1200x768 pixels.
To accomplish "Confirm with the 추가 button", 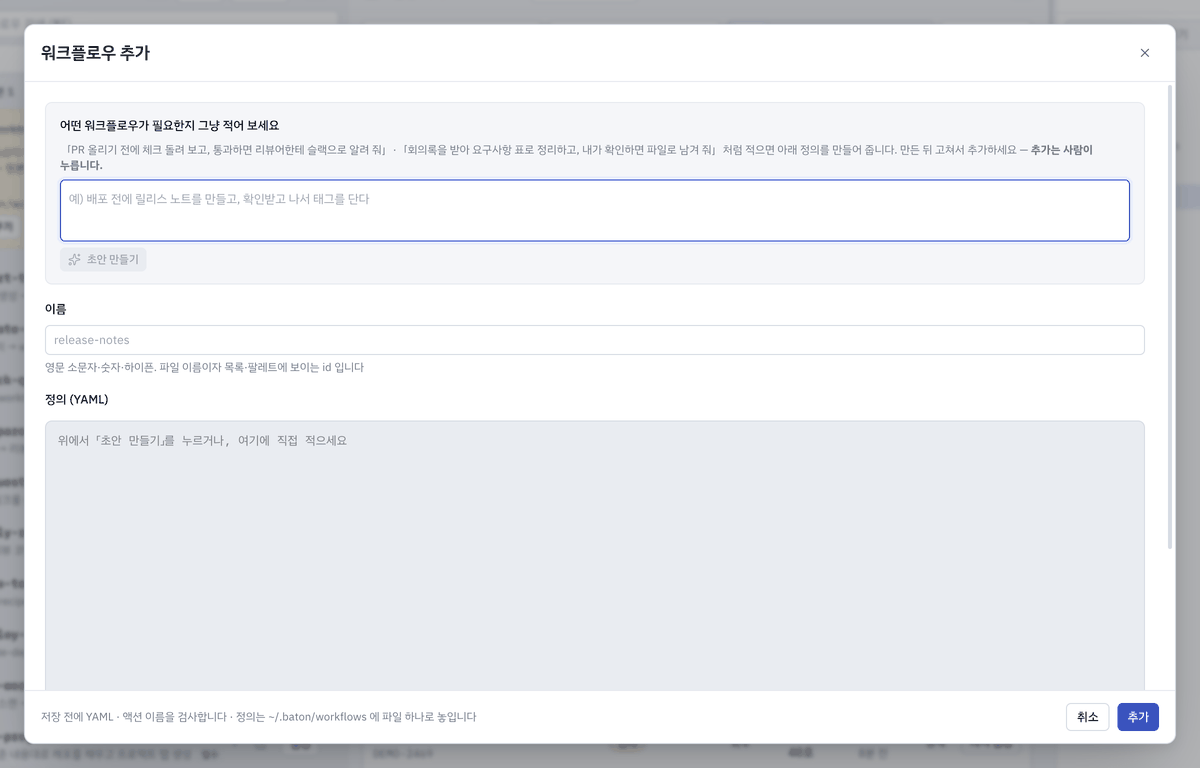I will click(1138, 717).
